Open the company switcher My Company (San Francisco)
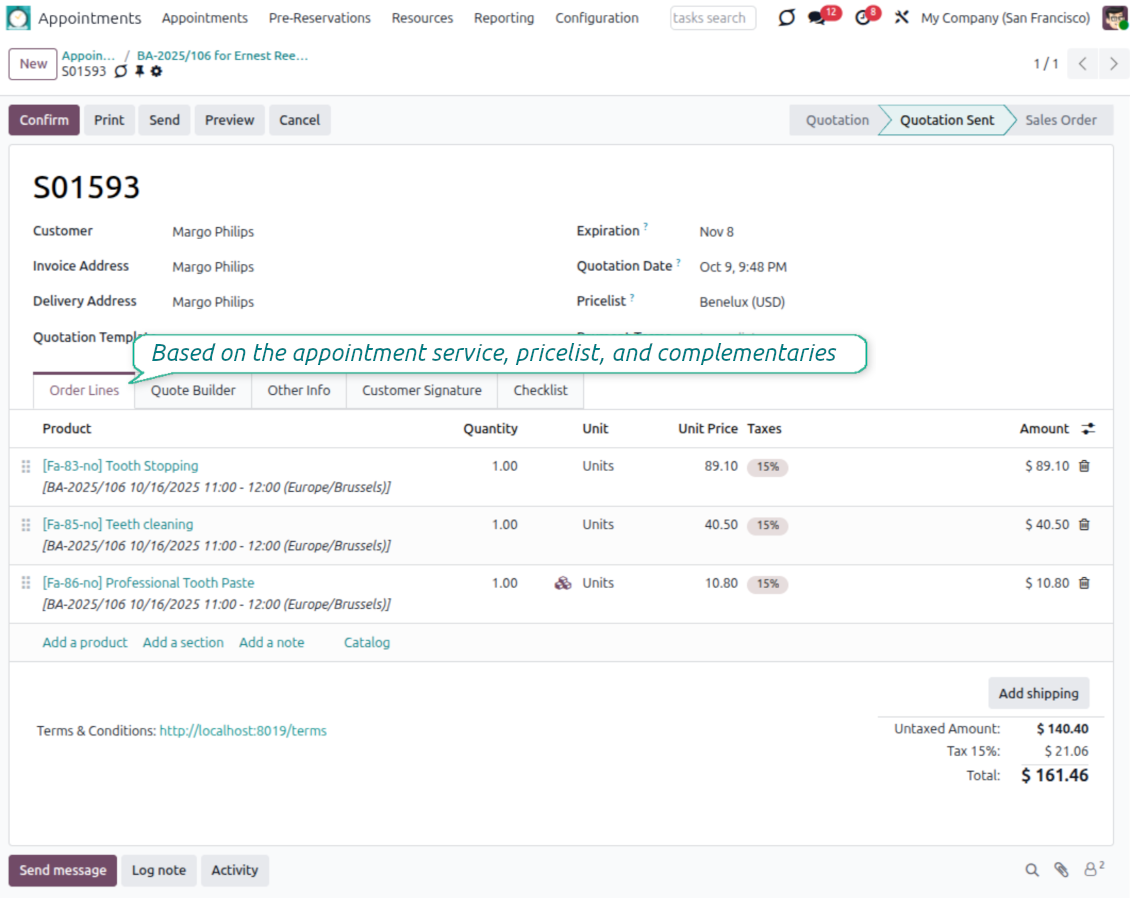Image resolution: width=1130 pixels, height=898 pixels. [1005, 18]
